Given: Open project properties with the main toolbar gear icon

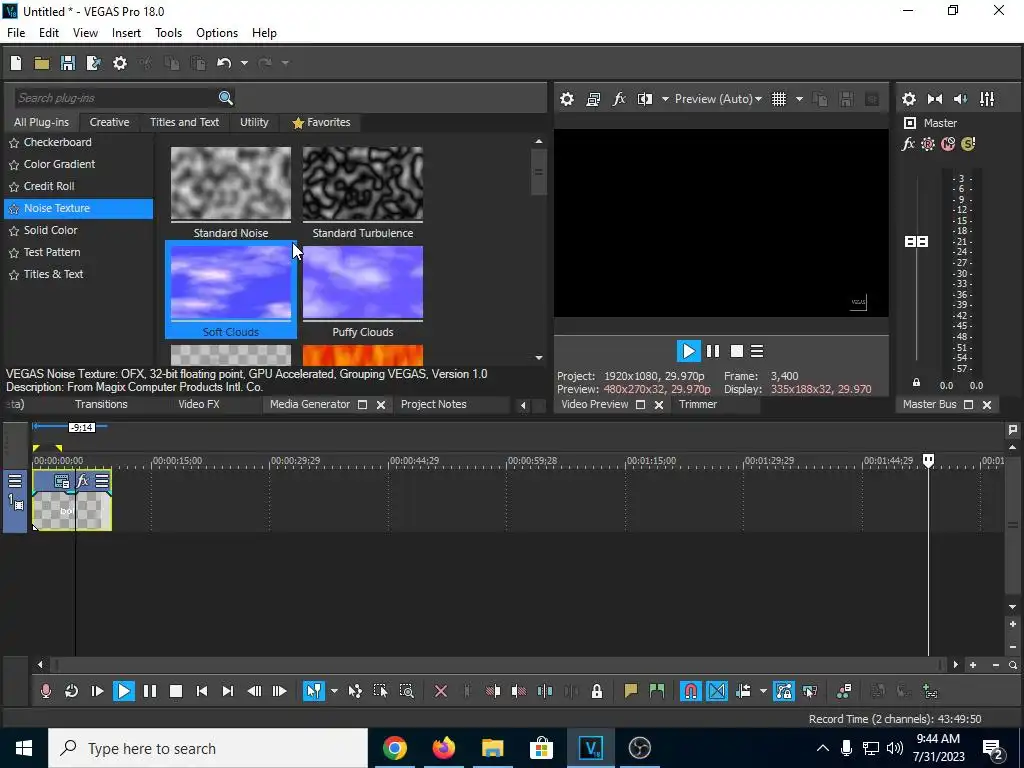Looking at the screenshot, I should click(120, 63).
